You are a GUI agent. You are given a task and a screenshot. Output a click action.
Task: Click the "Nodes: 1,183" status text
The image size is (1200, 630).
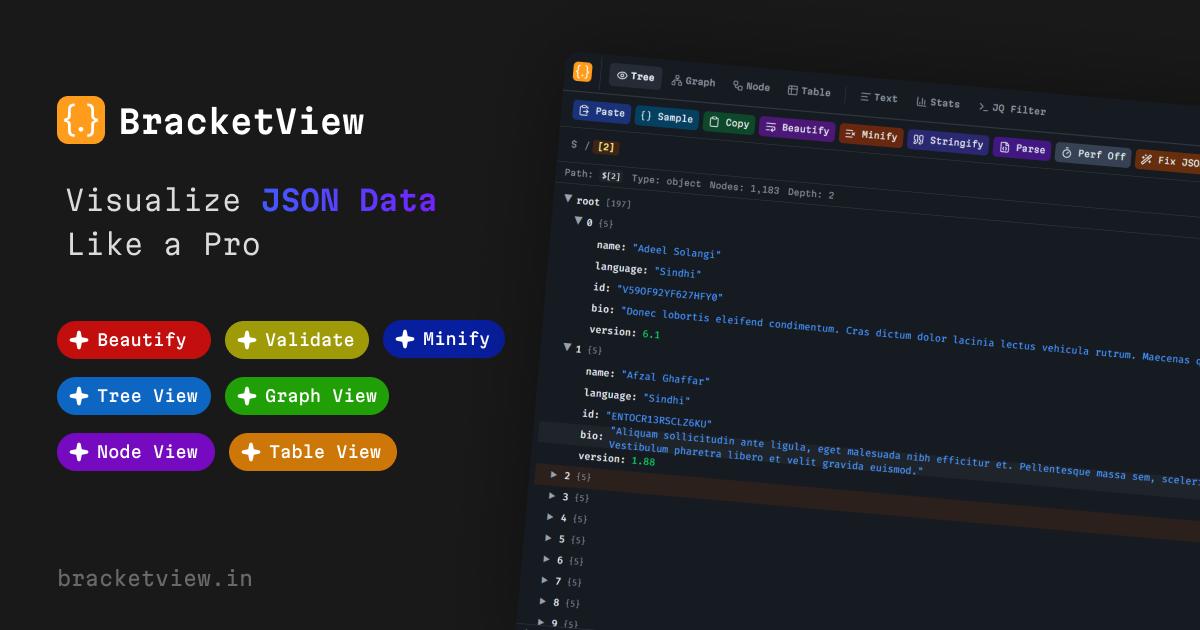(745, 188)
